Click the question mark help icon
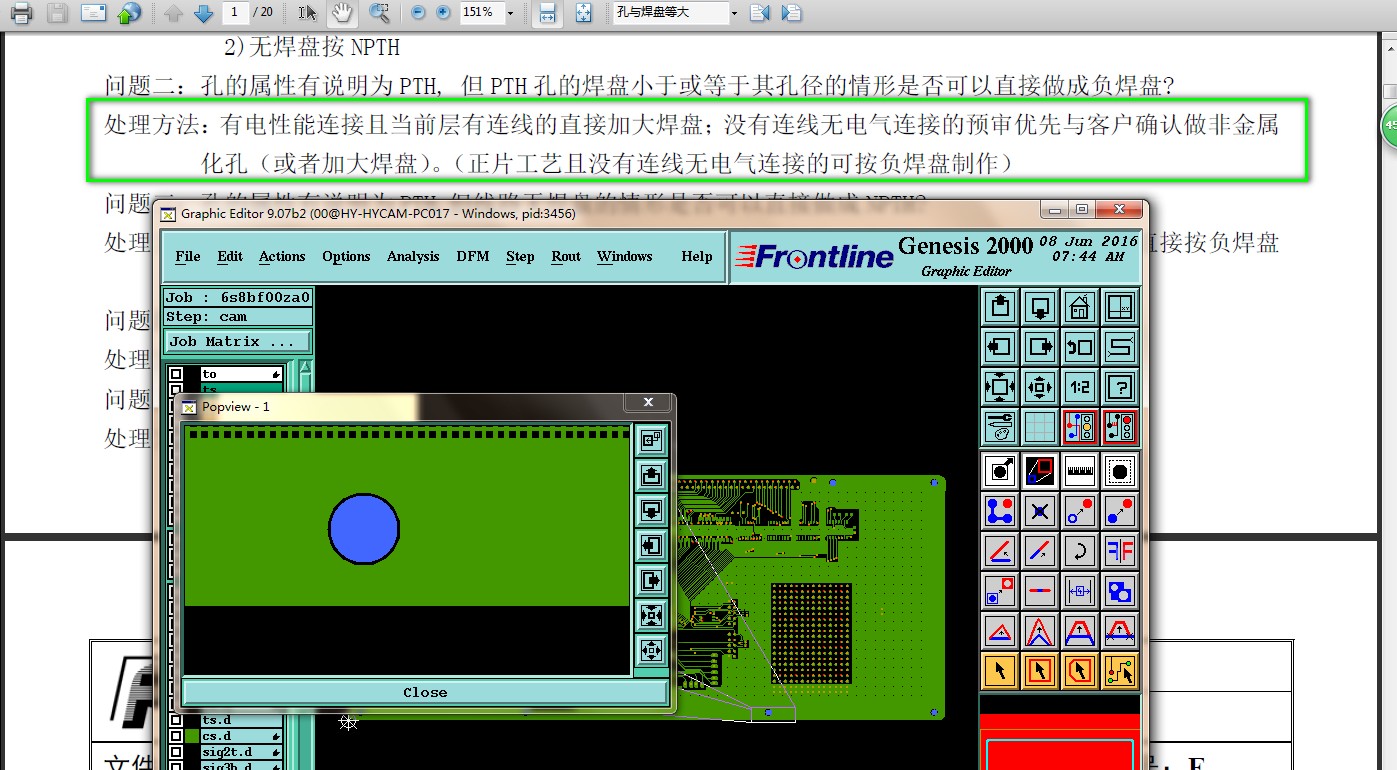The width and height of the screenshot is (1397, 770). (x=1120, y=387)
